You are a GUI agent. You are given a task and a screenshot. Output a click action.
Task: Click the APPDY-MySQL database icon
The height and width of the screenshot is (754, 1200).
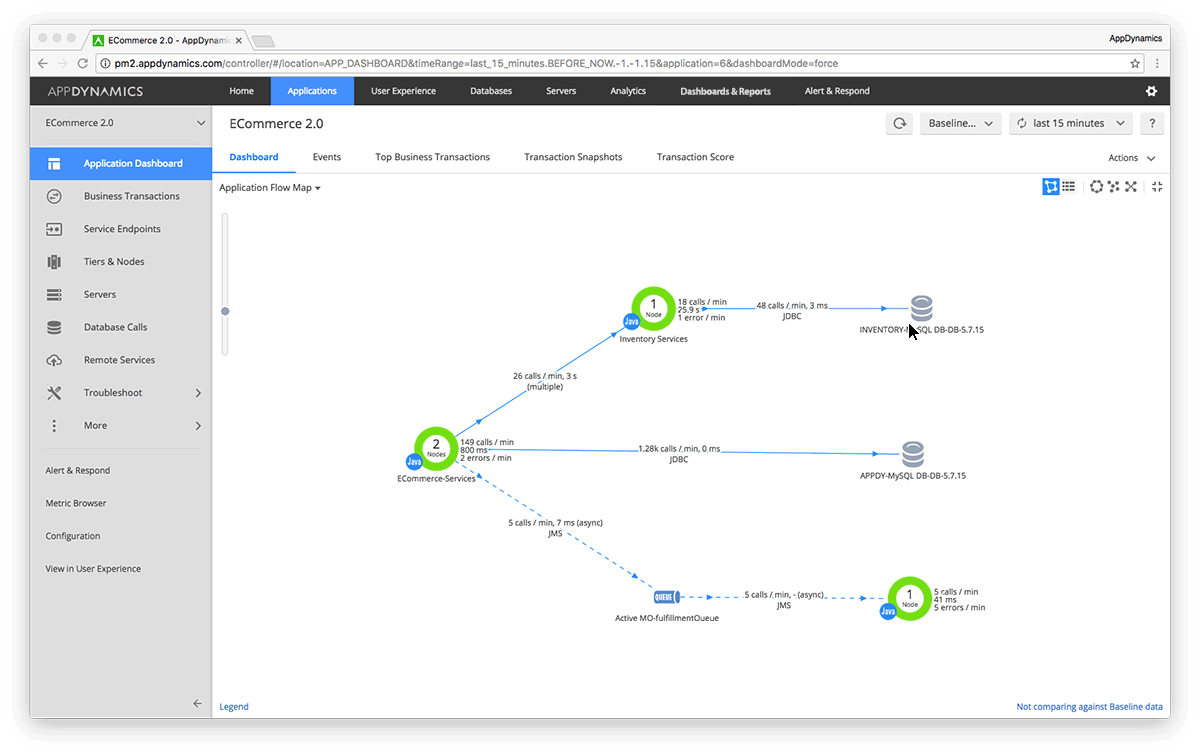click(x=913, y=454)
